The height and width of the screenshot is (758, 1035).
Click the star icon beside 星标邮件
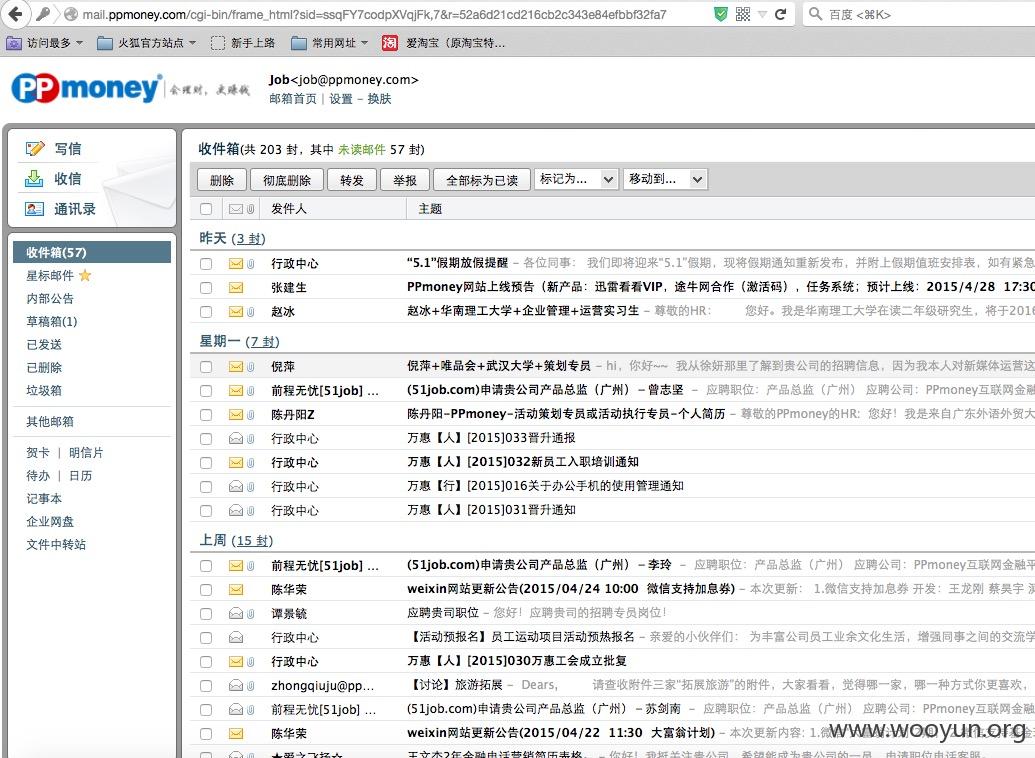coord(85,275)
